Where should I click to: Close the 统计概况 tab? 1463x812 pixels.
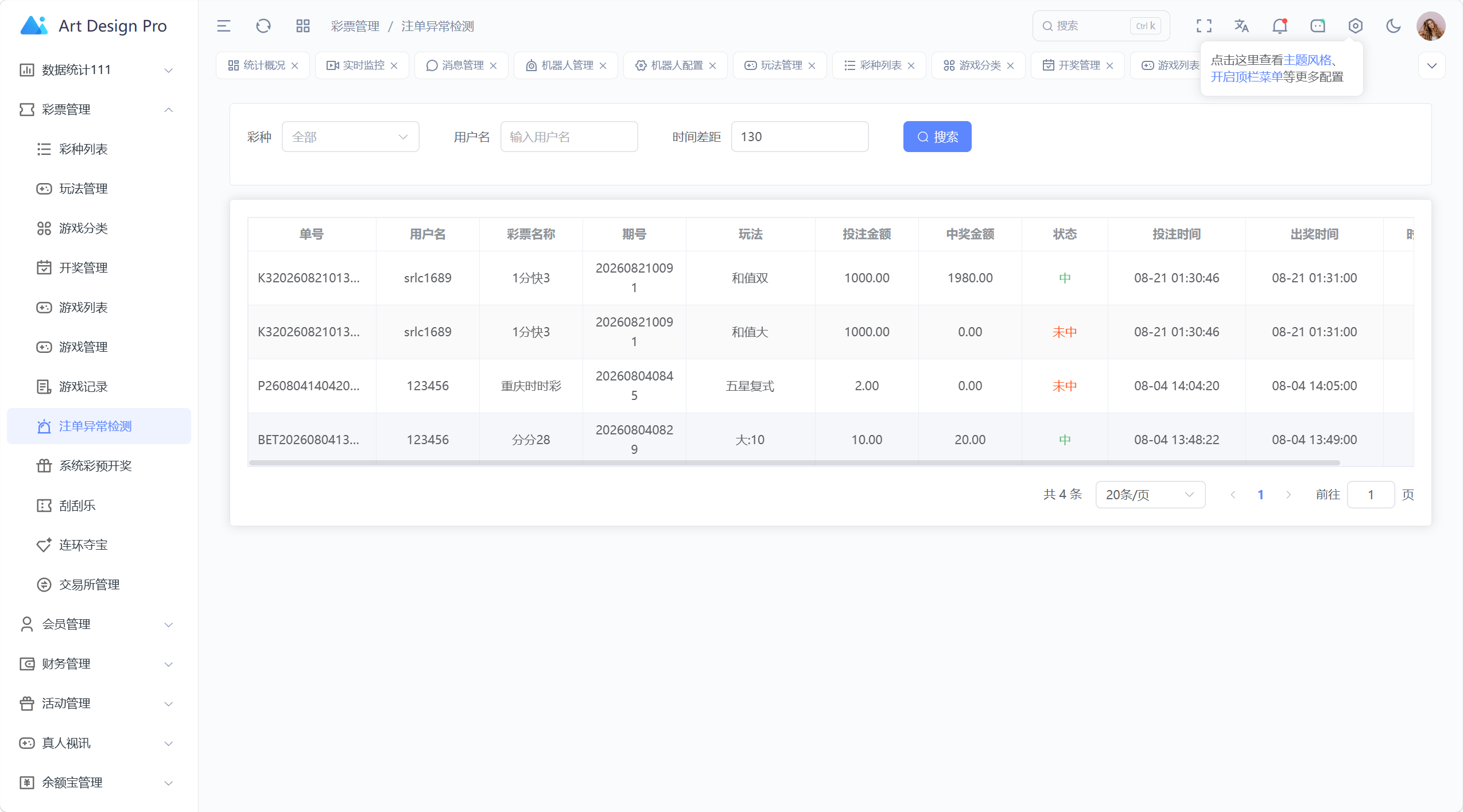coord(295,65)
